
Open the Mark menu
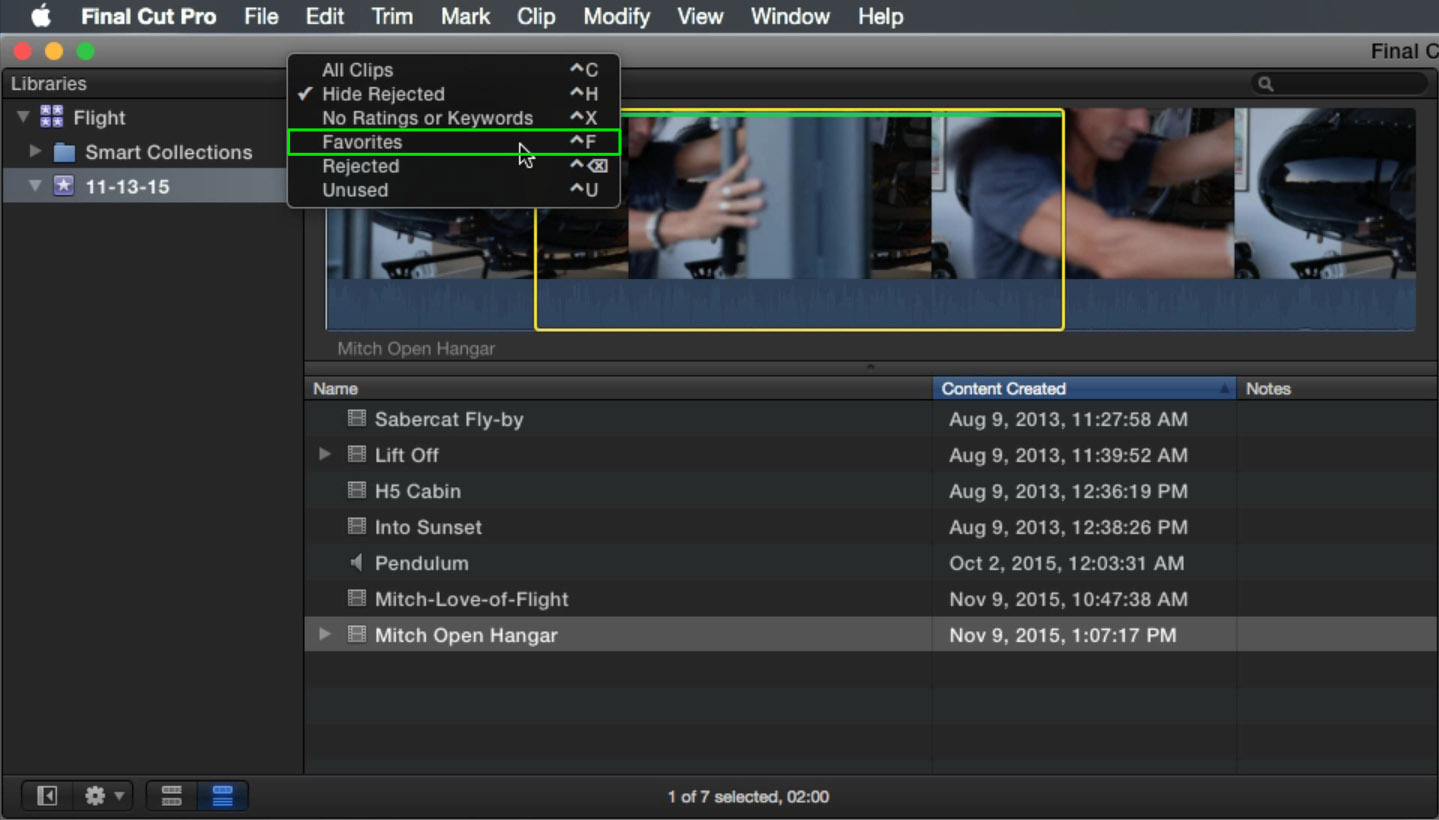(465, 17)
